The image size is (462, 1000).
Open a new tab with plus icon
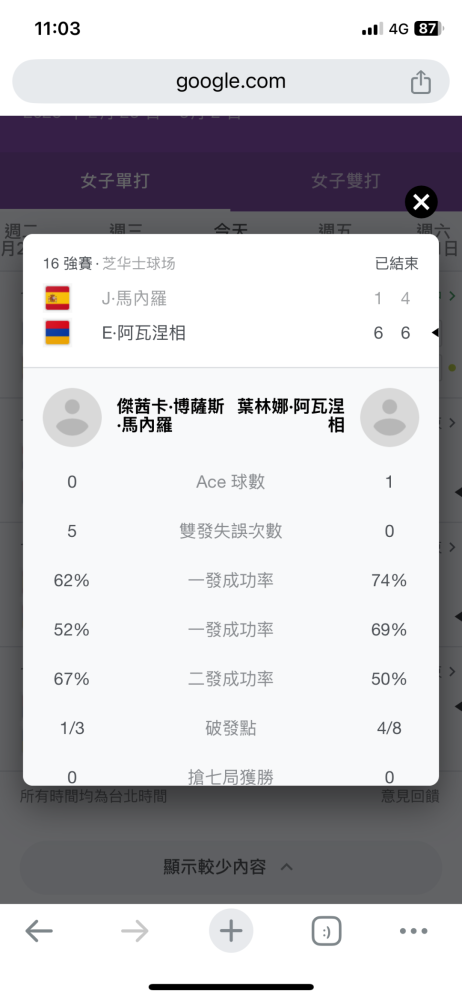click(x=231, y=931)
